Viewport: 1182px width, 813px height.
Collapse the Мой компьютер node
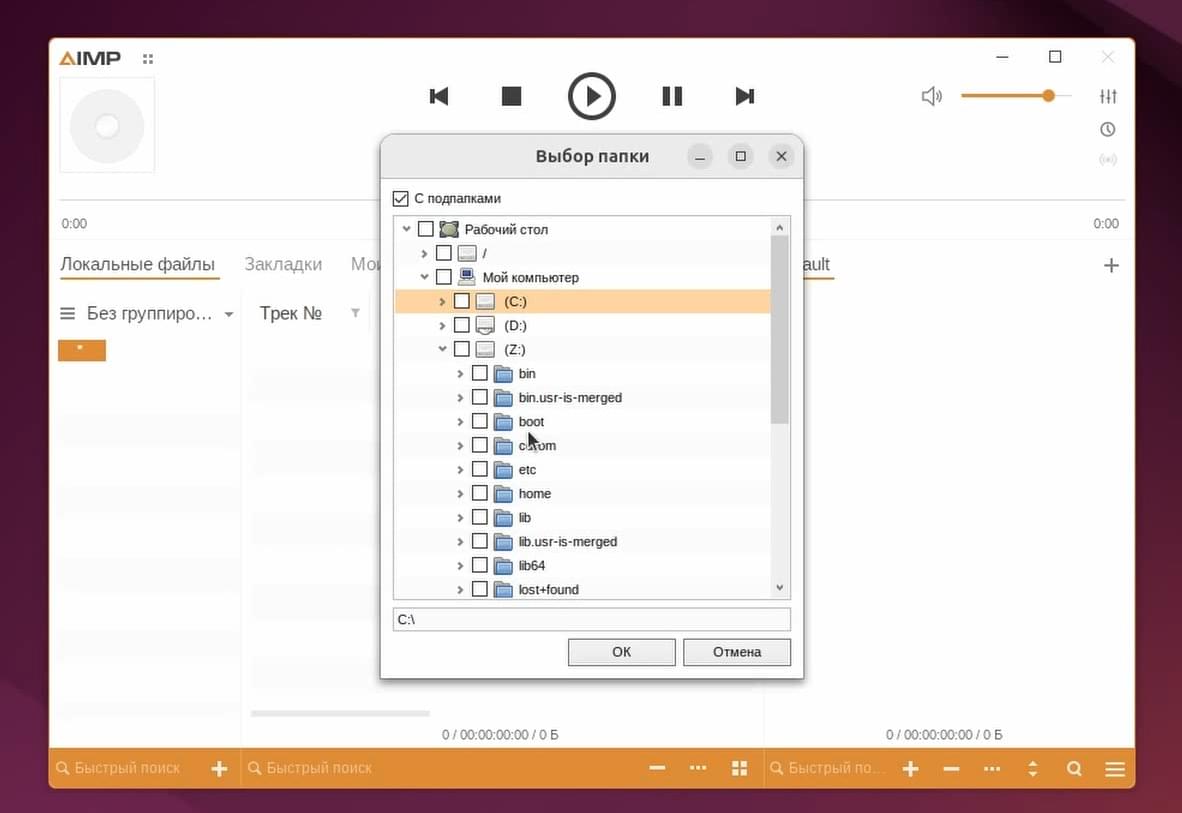coord(424,277)
